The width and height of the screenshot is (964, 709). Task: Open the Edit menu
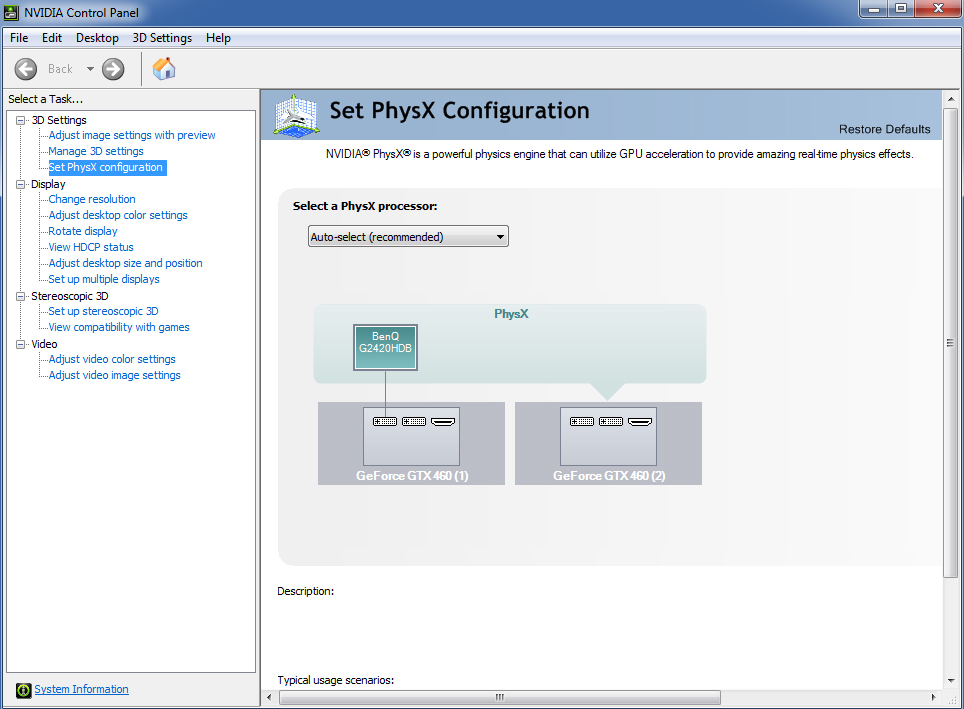point(52,38)
